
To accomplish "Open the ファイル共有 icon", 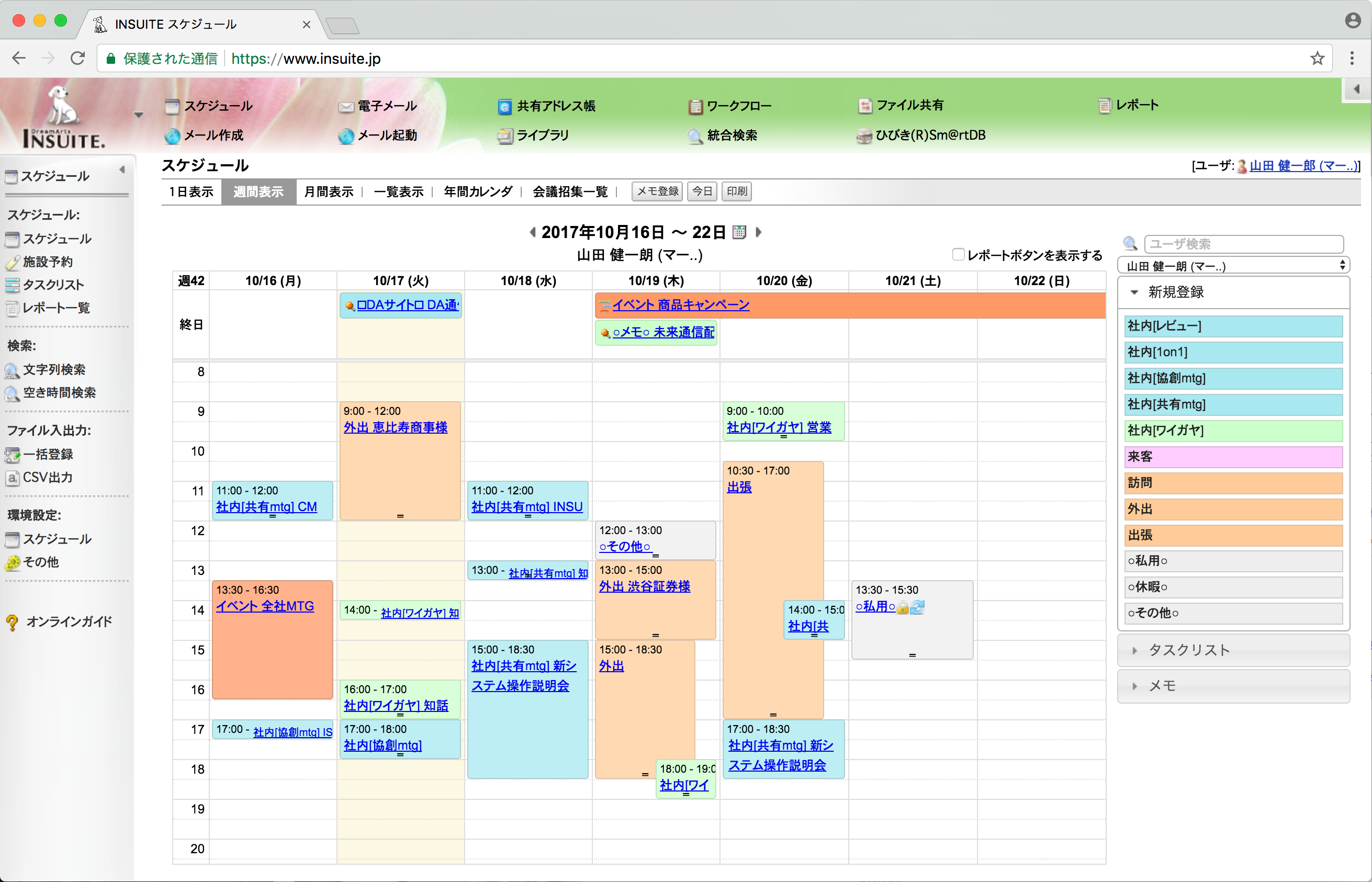I will click(x=864, y=105).
